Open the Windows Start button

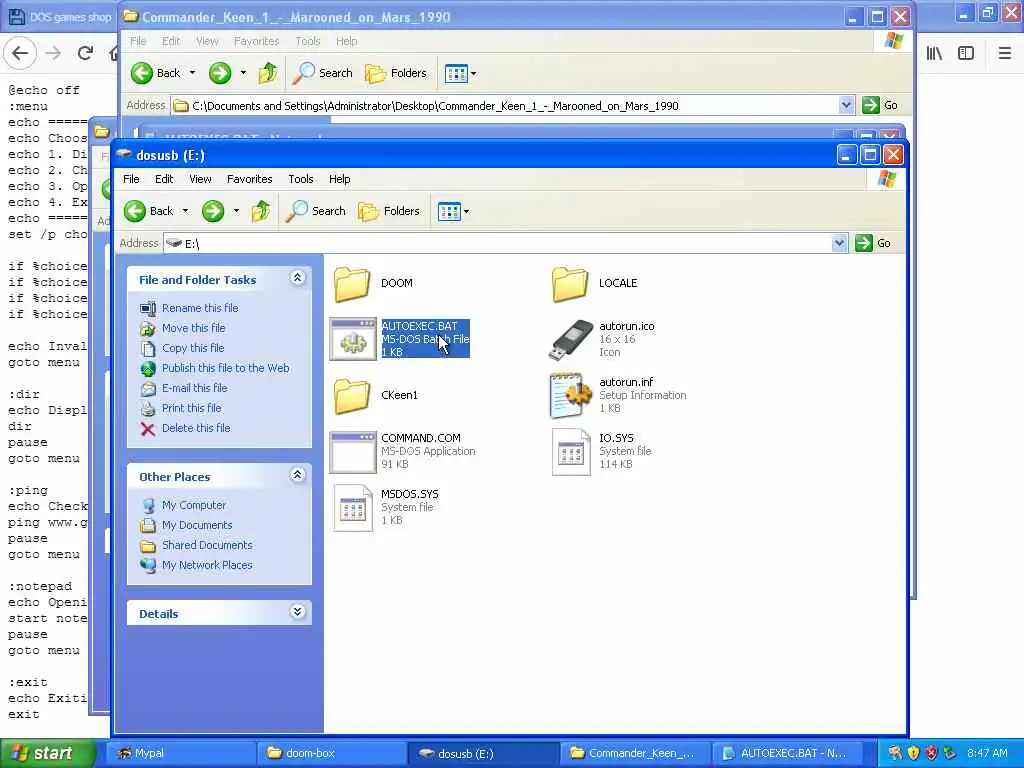(x=47, y=753)
